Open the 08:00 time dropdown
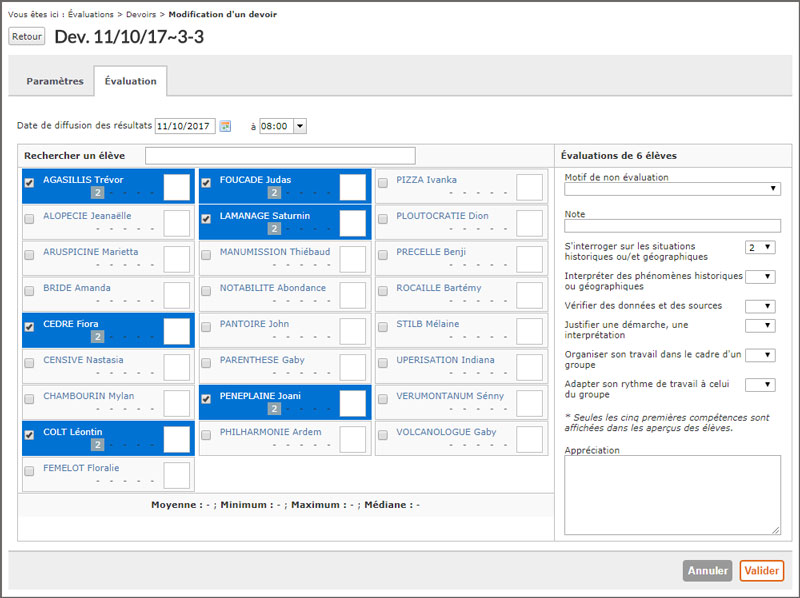800x598 pixels. (x=282, y=126)
